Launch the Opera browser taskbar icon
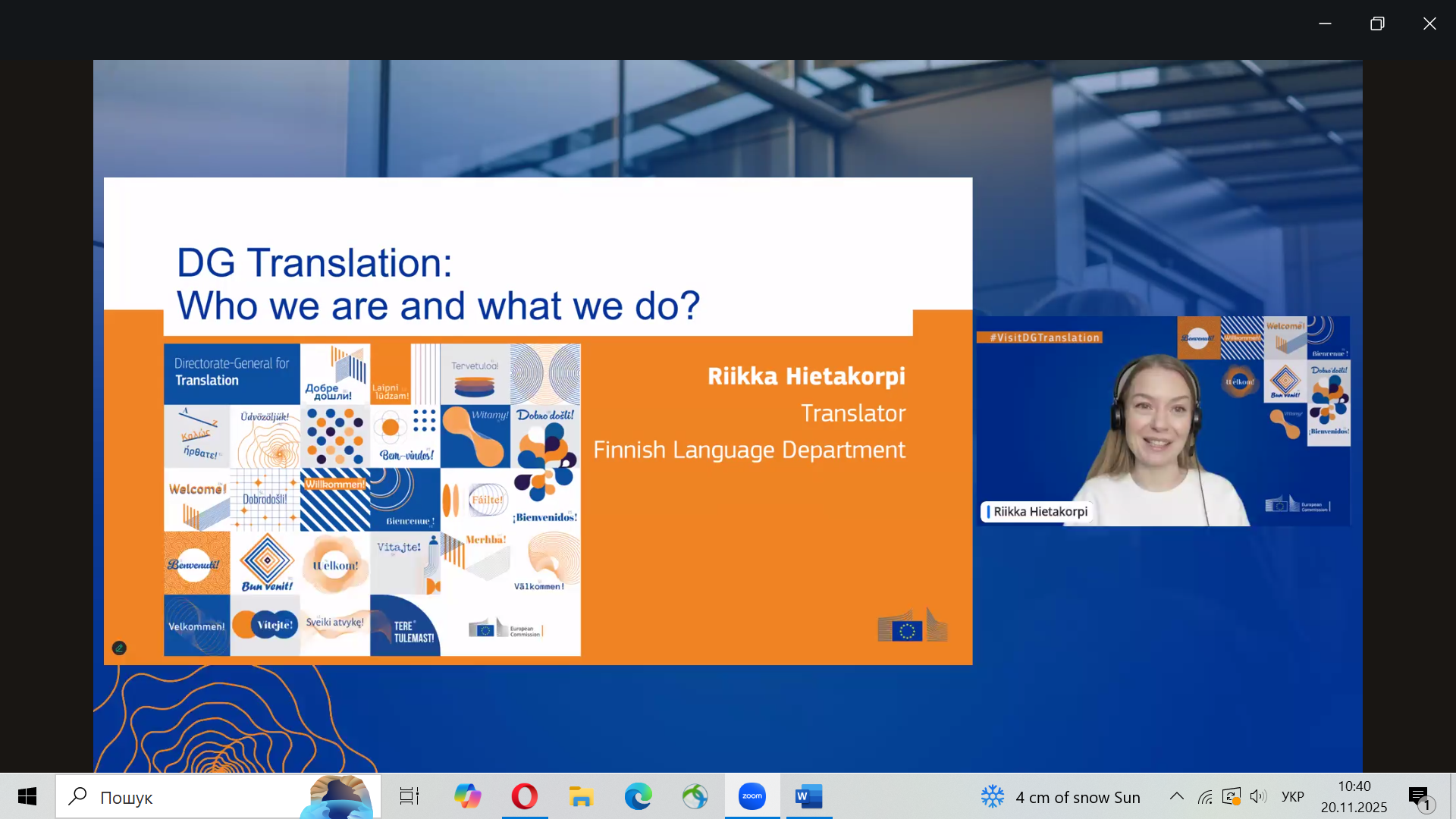The image size is (1456, 819). pos(524,796)
